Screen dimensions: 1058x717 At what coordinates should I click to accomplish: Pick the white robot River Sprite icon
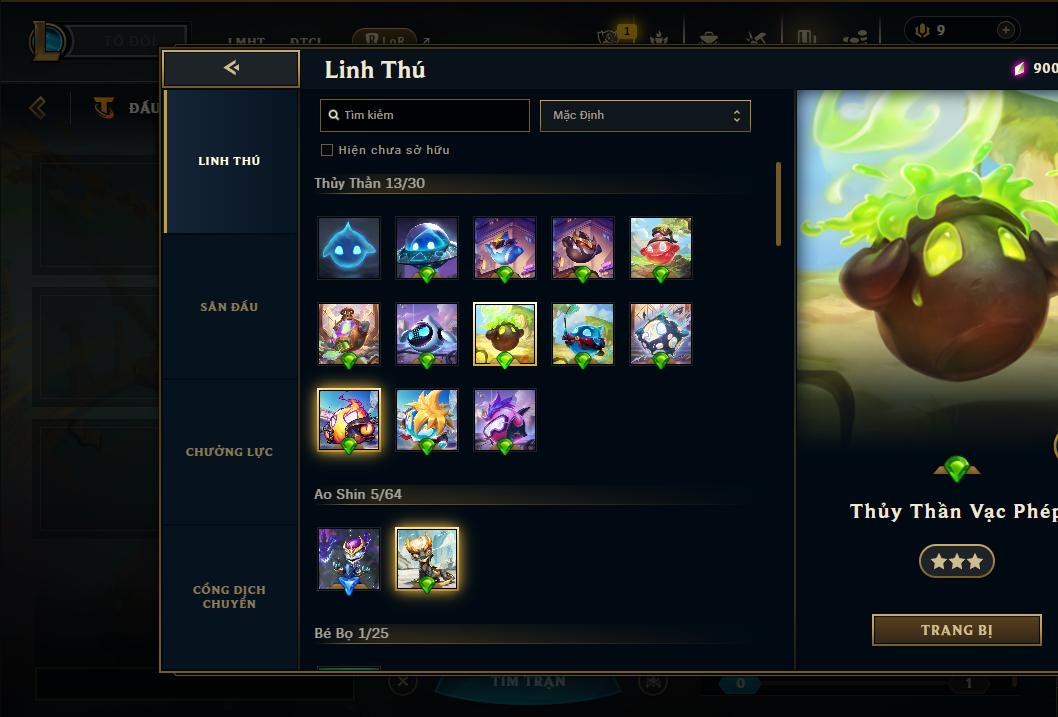click(x=426, y=334)
